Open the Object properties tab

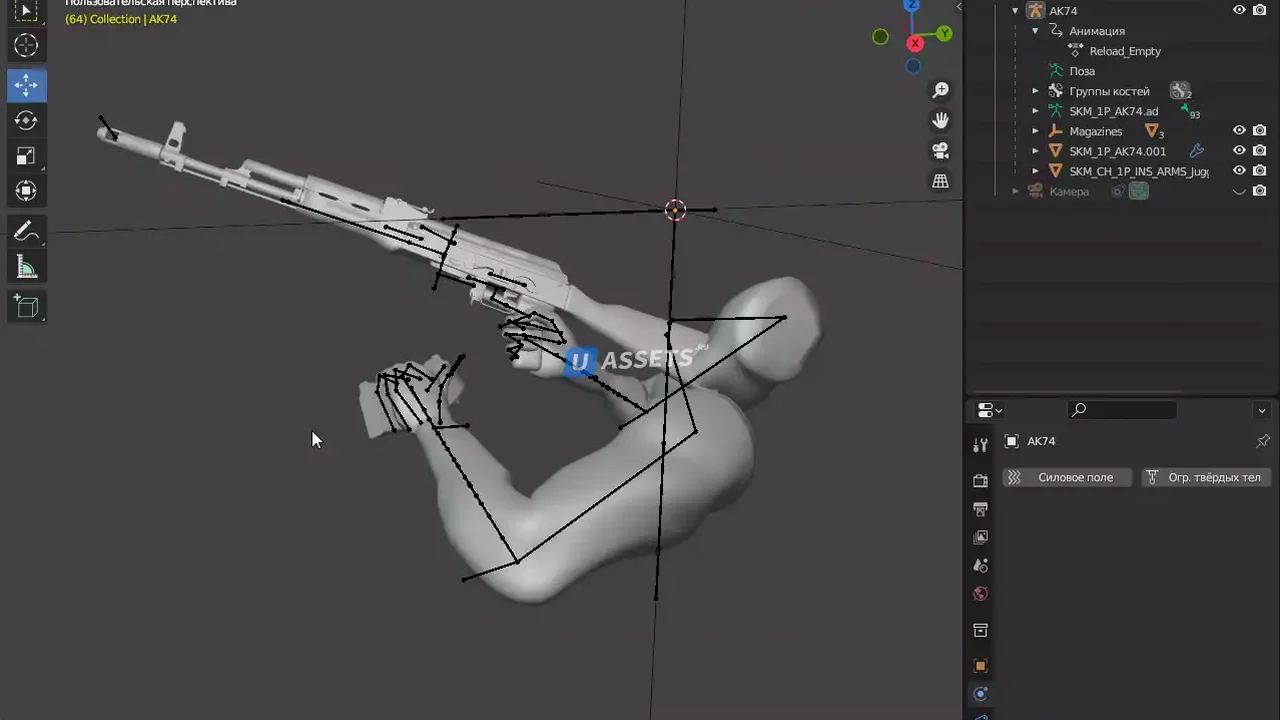980,665
